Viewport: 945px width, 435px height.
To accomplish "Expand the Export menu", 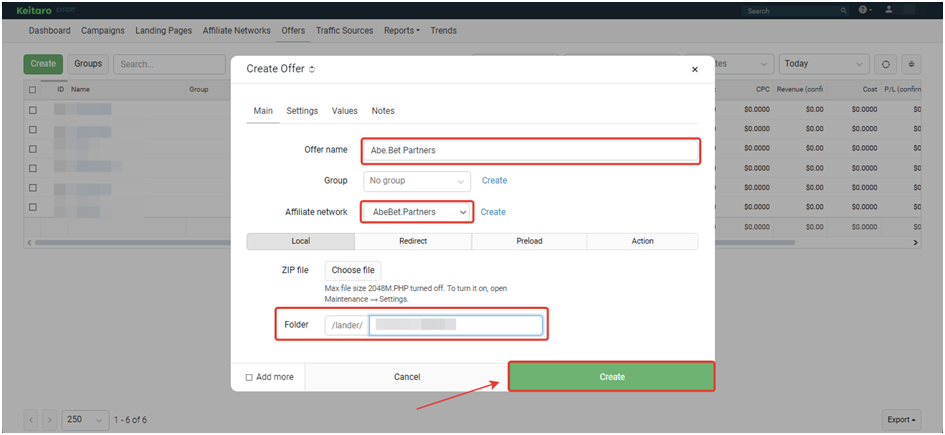I will [902, 419].
